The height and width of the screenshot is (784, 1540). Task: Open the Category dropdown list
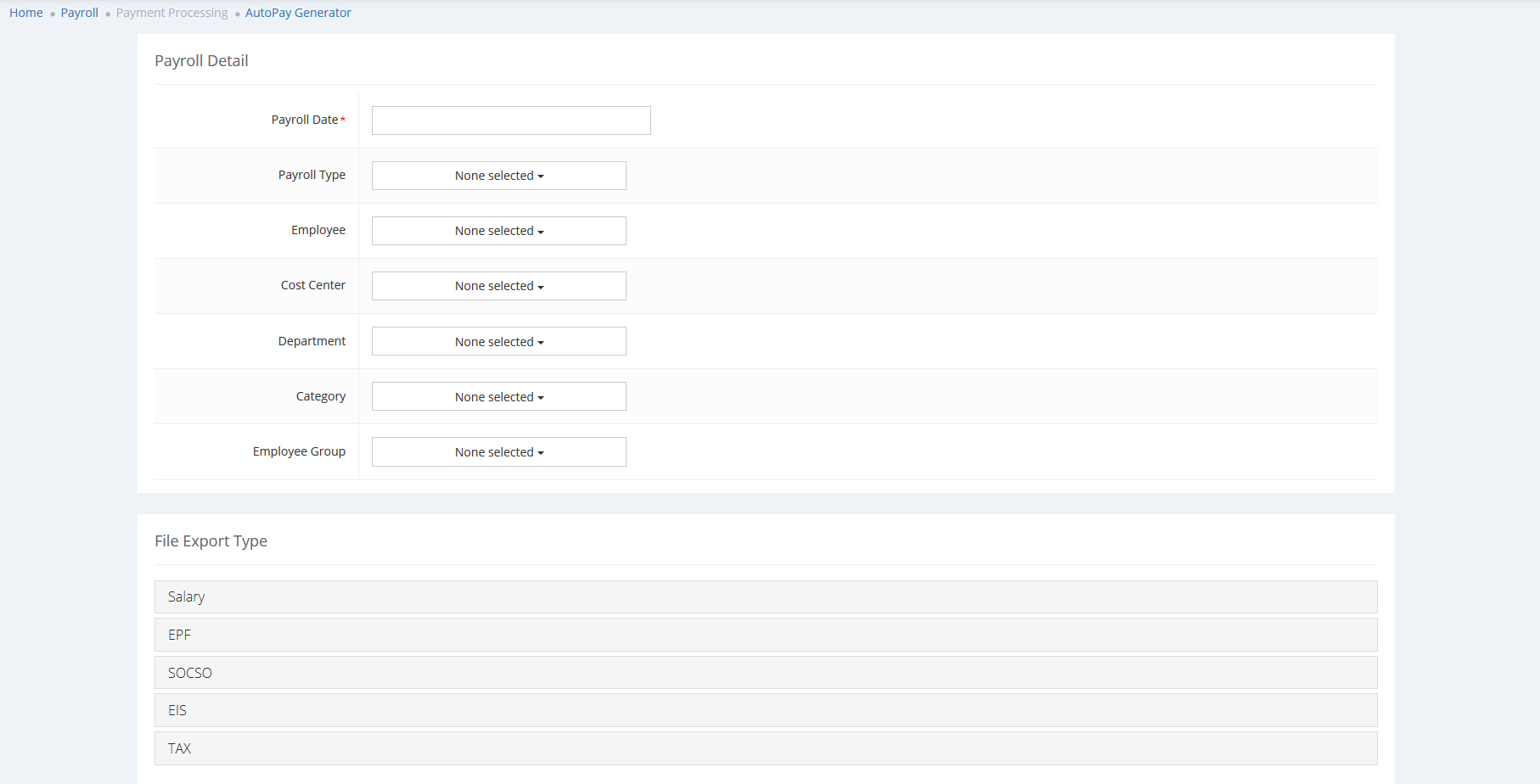pos(499,396)
